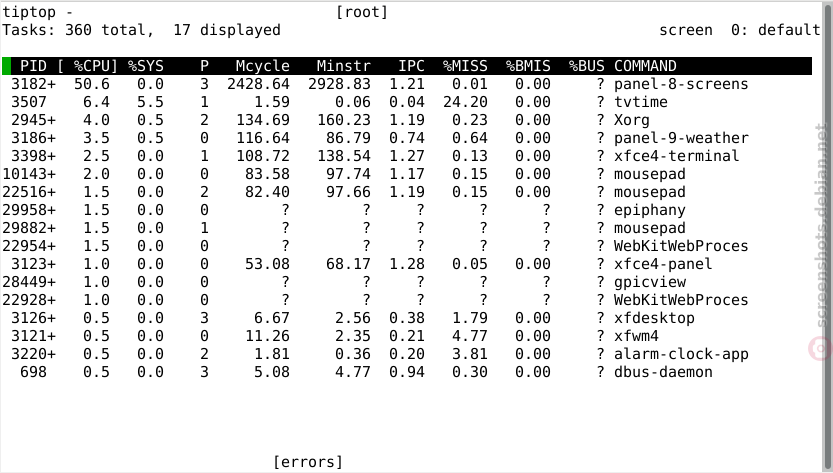This screenshot has width=833, height=473.
Task: Click the green cursor block in header
Action: 6,66
